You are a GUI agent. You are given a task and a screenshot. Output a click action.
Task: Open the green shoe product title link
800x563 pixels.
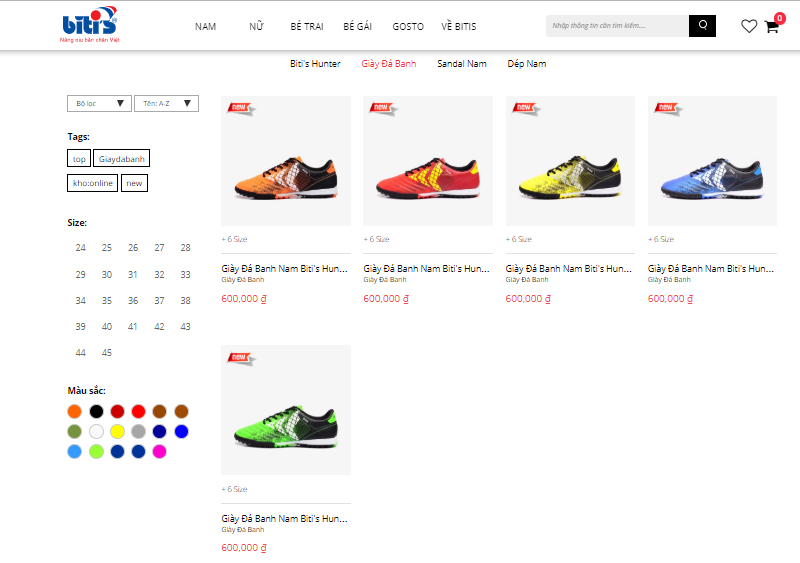point(284,519)
